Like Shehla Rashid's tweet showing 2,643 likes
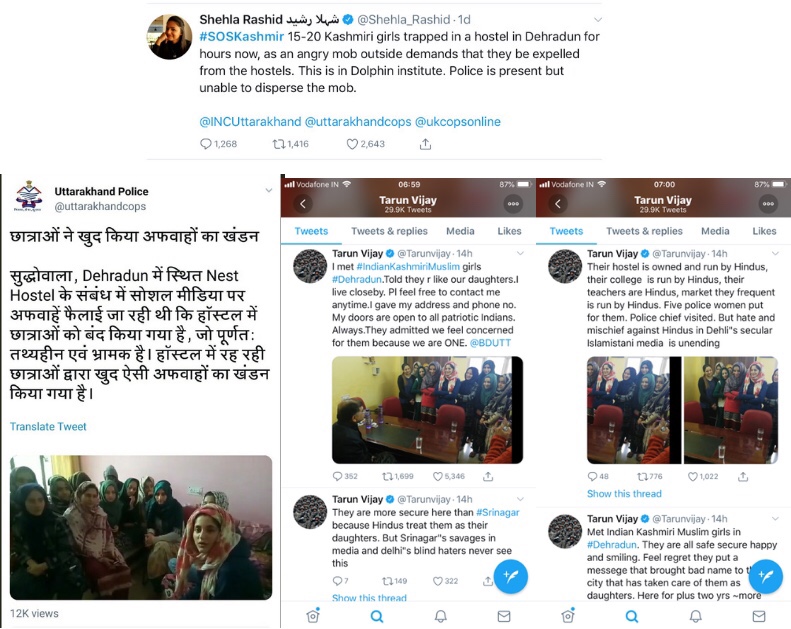 click(352, 144)
